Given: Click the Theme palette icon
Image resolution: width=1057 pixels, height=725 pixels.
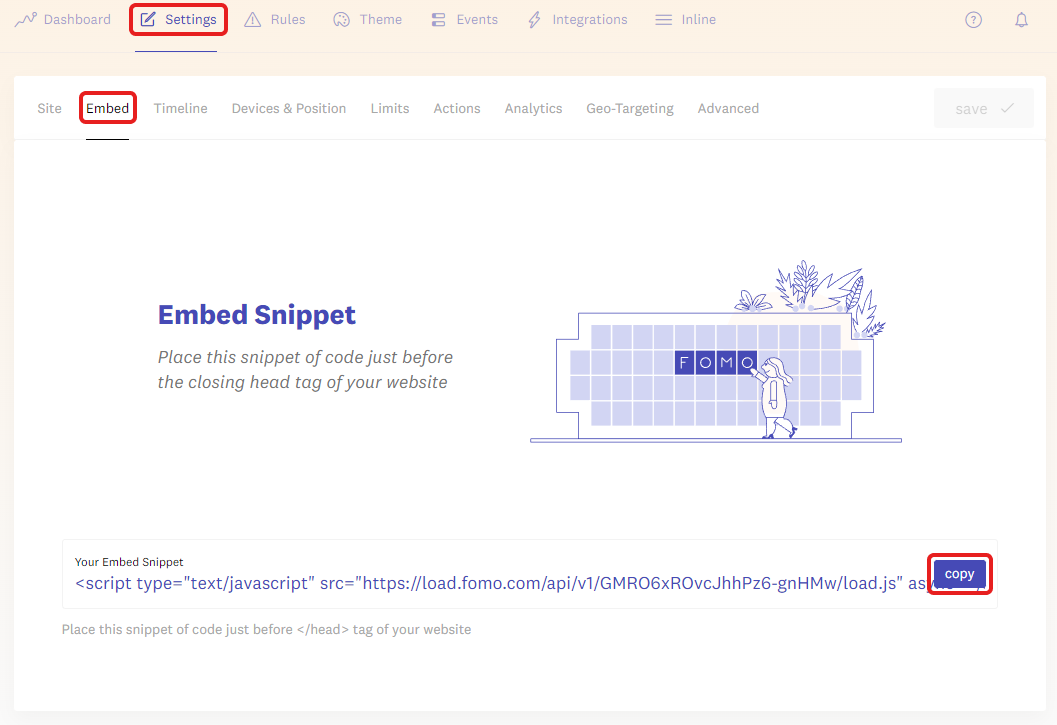Looking at the screenshot, I should 342,20.
